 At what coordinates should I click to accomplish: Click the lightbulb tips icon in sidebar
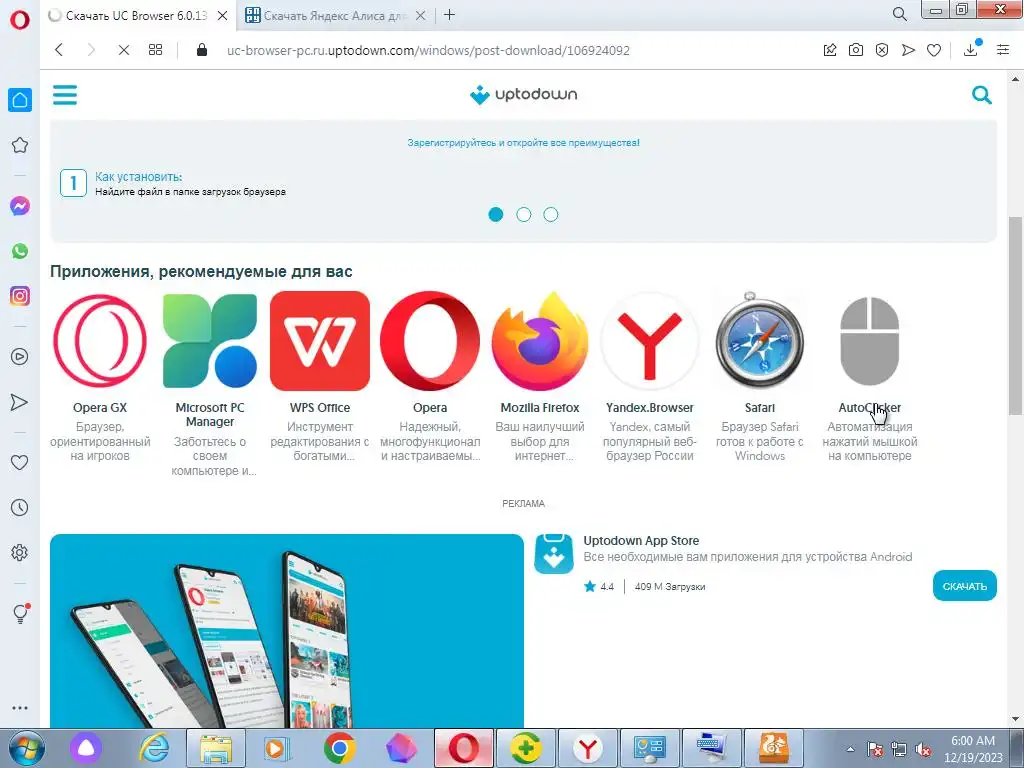tap(20, 613)
